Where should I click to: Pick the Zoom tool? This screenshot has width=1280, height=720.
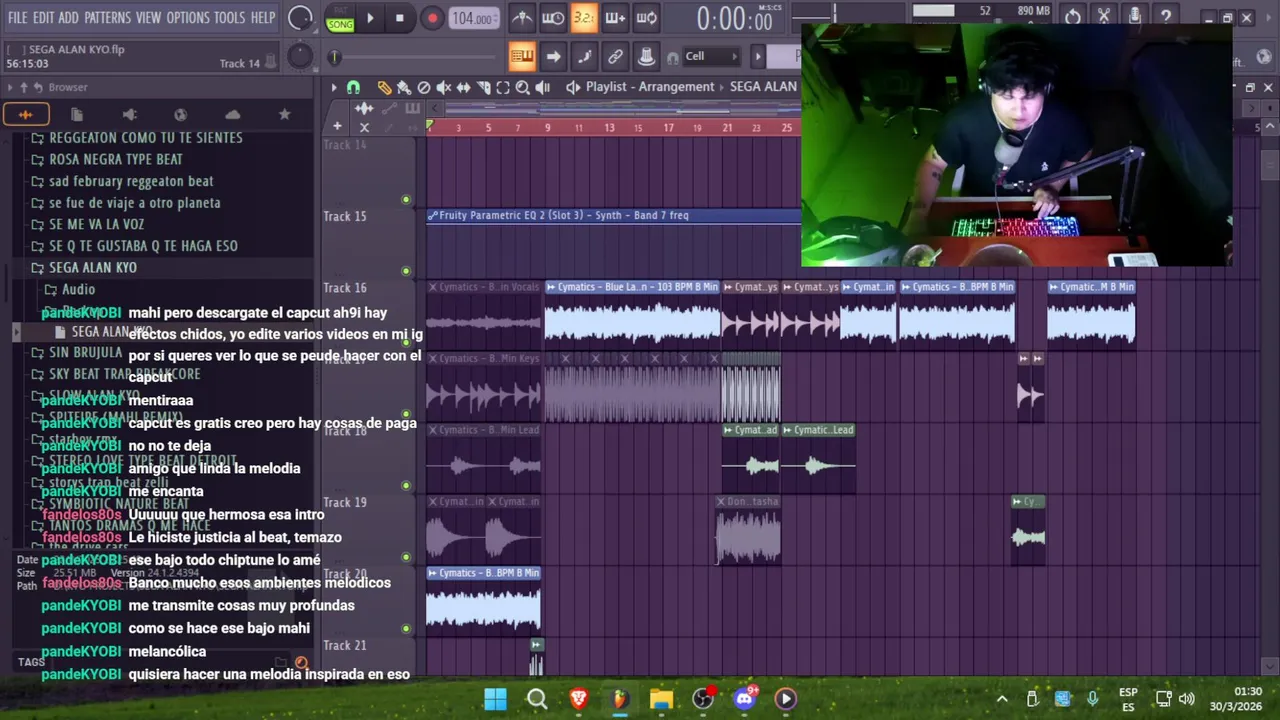coord(522,87)
